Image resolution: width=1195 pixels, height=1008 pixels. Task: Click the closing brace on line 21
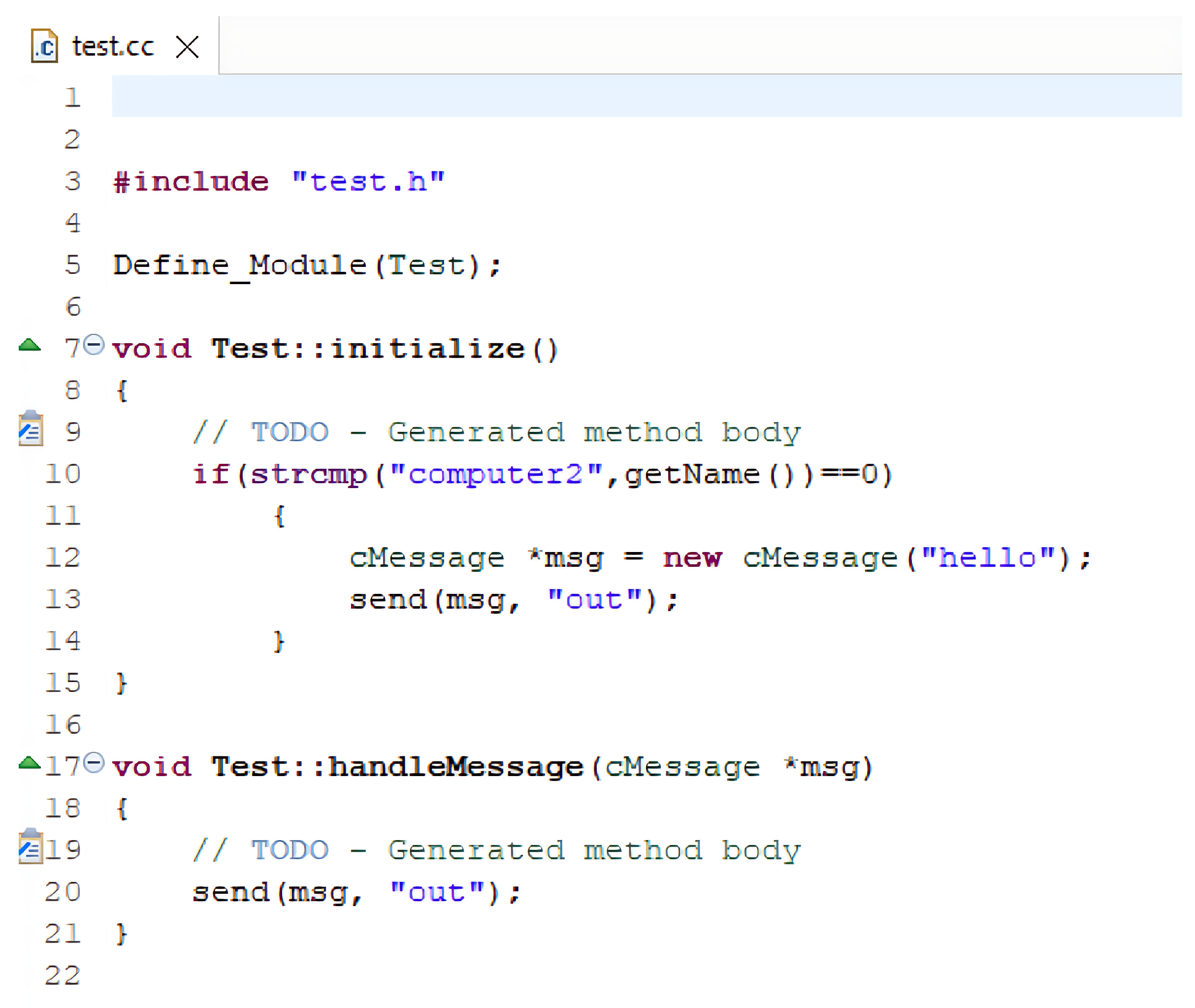tap(121, 934)
